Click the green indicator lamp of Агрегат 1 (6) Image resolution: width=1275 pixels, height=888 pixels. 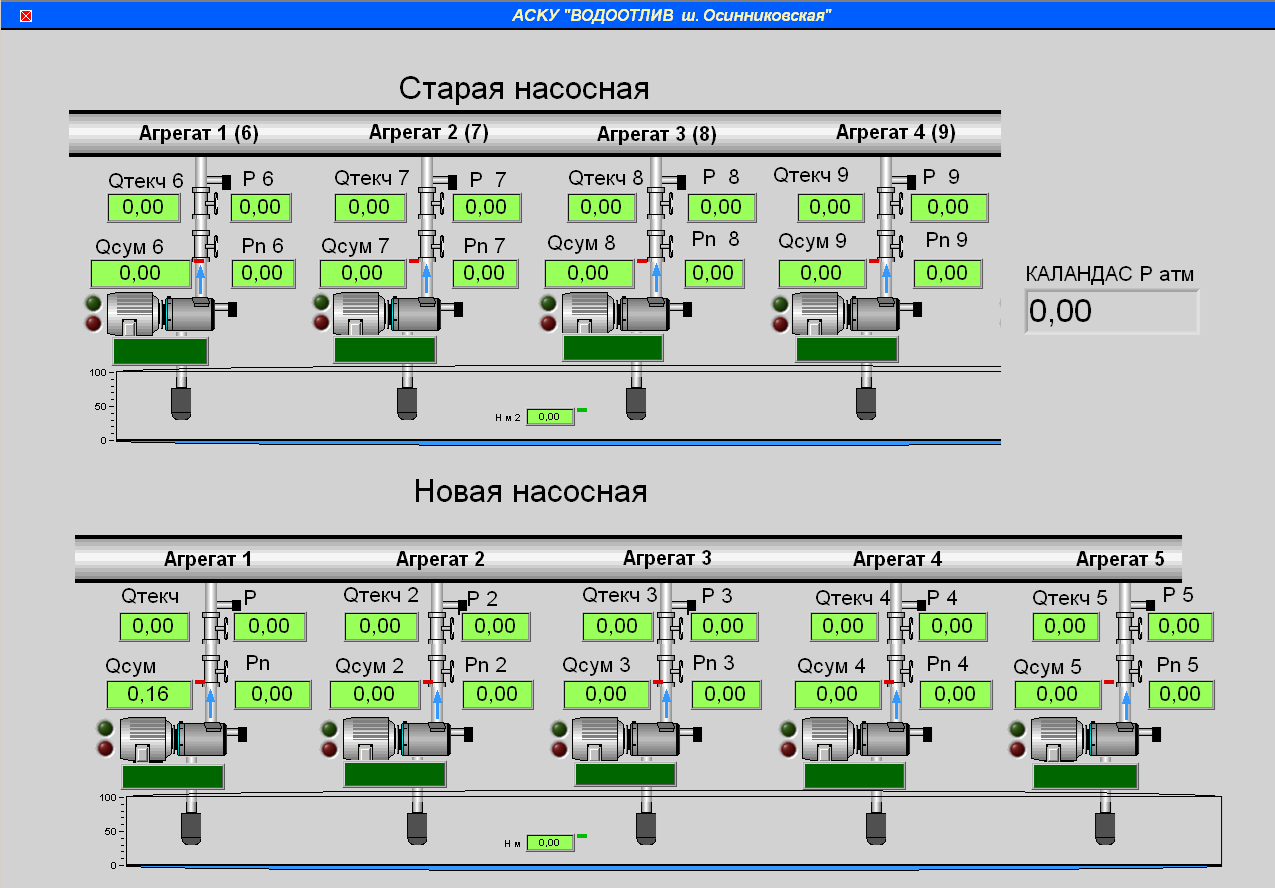94,303
